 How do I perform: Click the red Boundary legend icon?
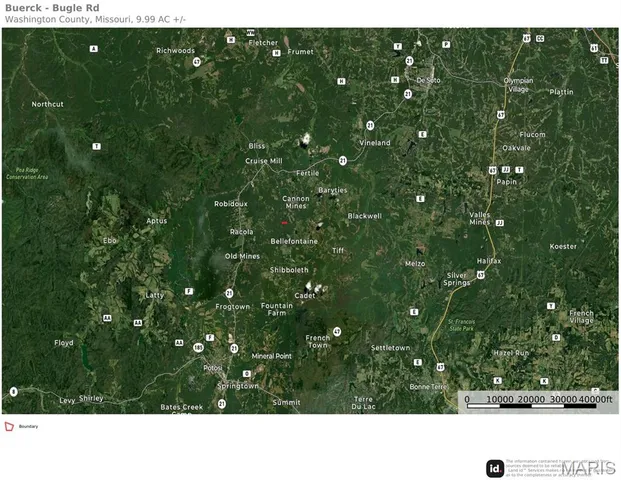click(9, 427)
